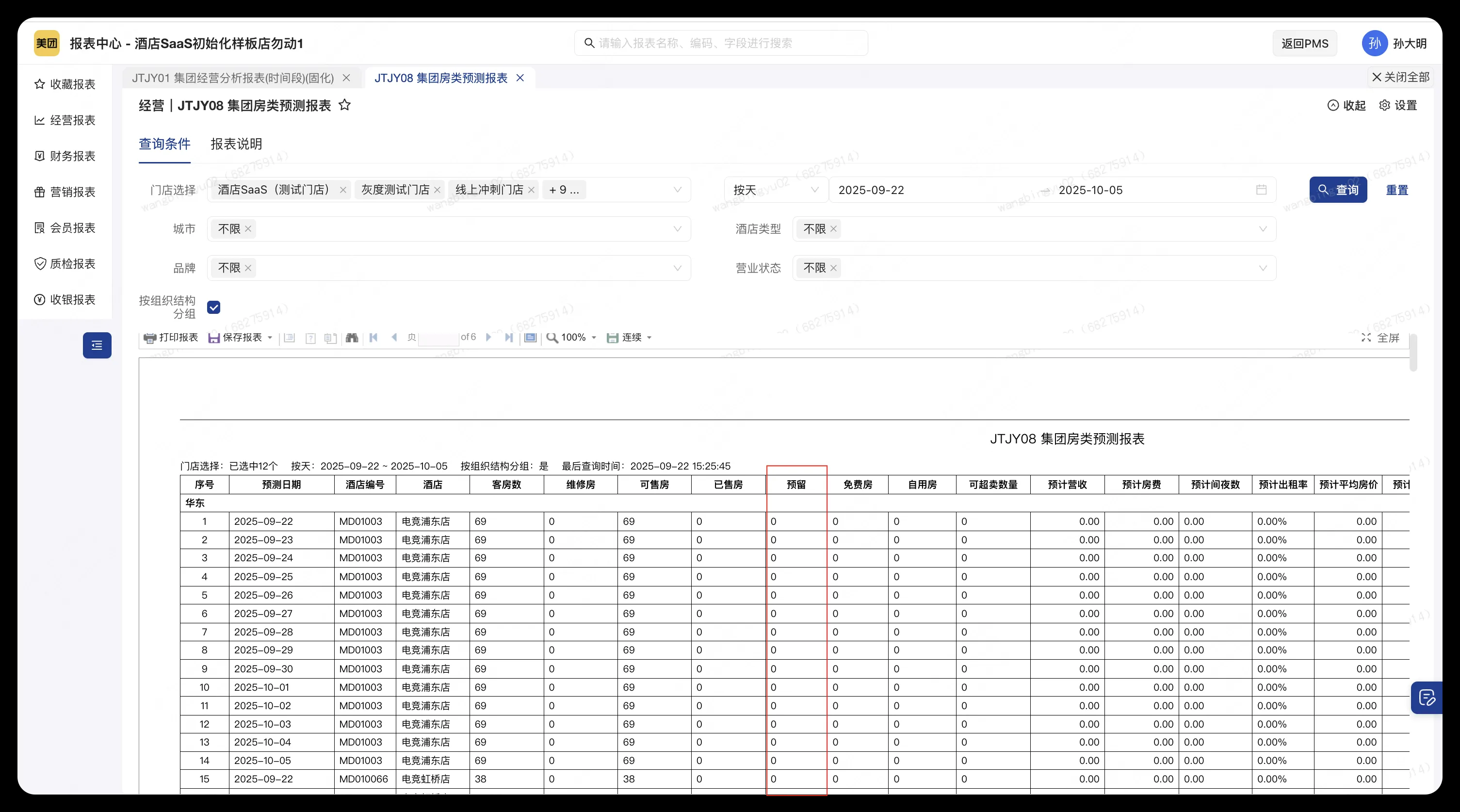The height and width of the screenshot is (812, 1460).
Task: Go to previous report page
Action: pyautogui.click(x=394, y=338)
